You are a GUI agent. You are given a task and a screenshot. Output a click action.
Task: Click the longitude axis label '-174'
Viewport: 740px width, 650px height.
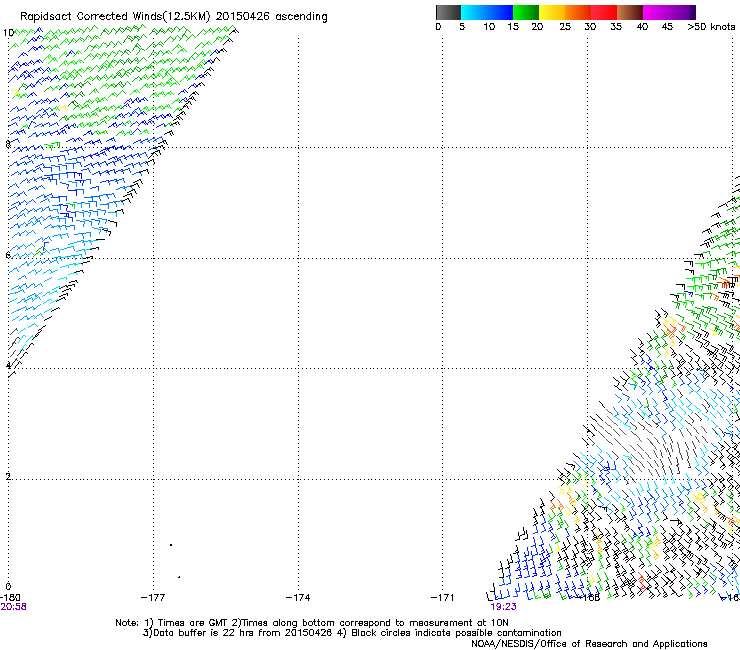pos(298,598)
